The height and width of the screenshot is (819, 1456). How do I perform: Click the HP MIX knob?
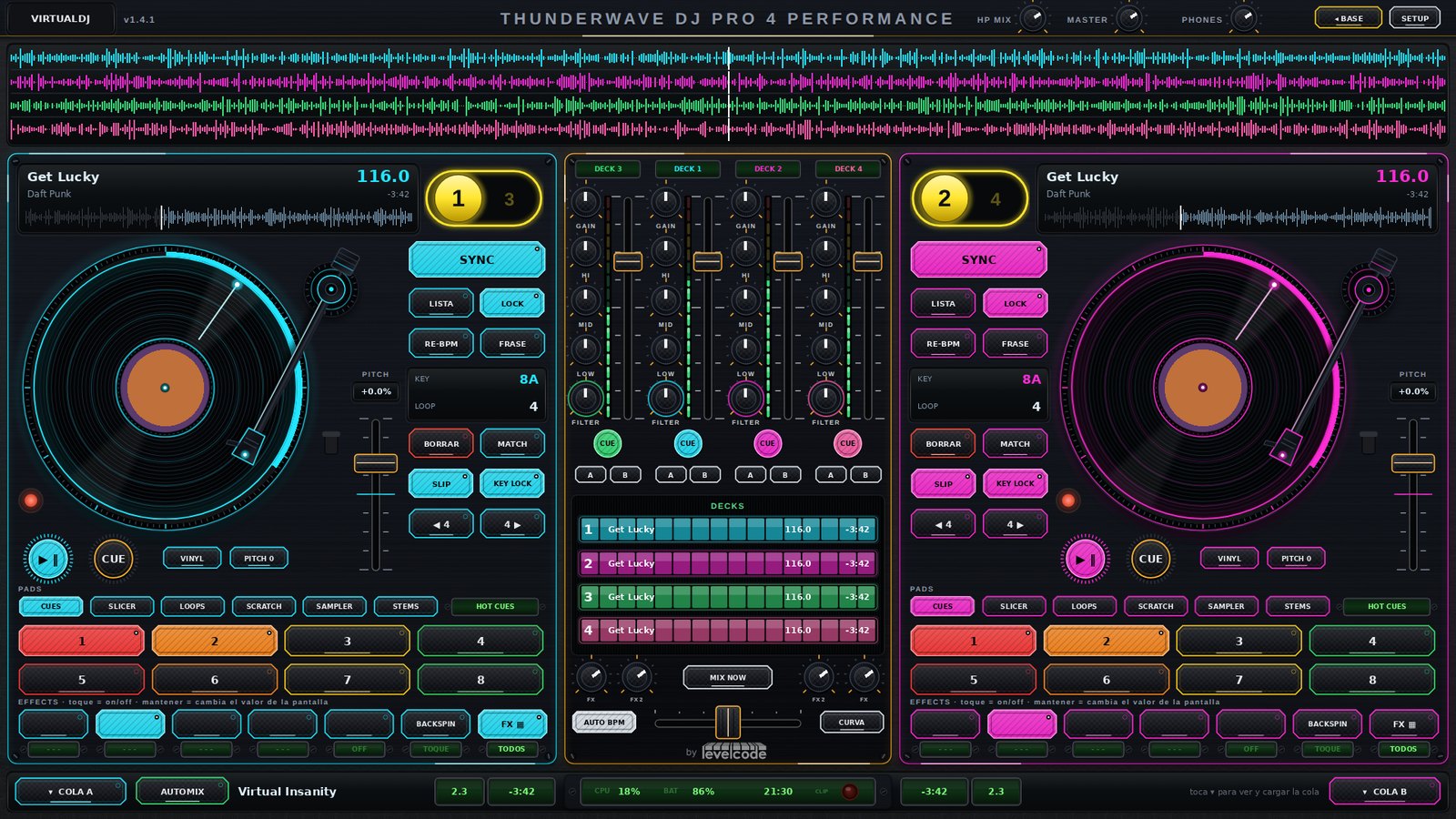pos(1033,17)
